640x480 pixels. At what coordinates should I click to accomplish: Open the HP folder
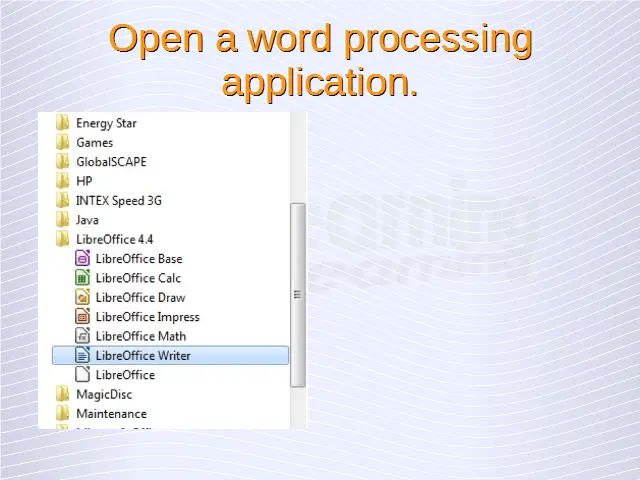coord(84,181)
